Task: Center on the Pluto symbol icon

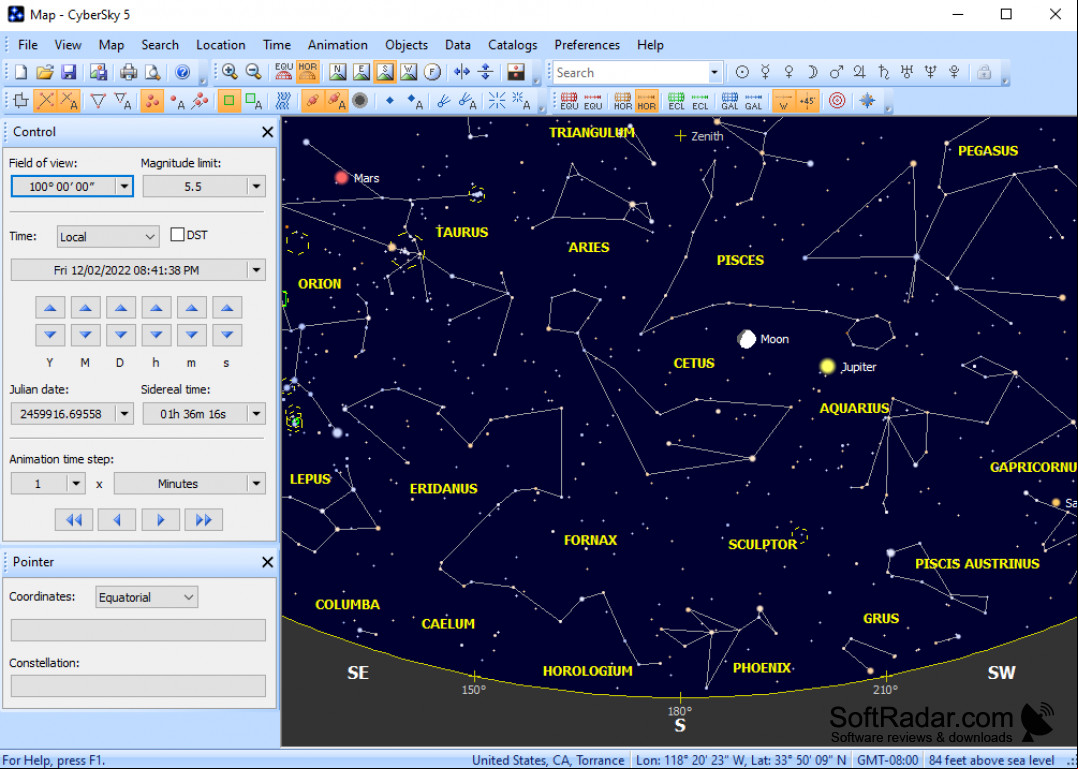Action: click(x=954, y=72)
